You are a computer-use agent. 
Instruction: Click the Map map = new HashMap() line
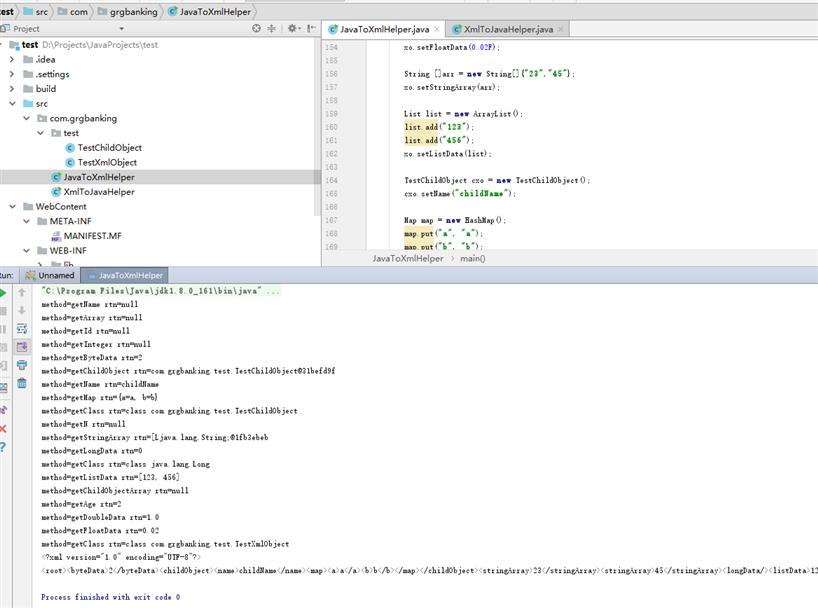[x=454, y=220]
